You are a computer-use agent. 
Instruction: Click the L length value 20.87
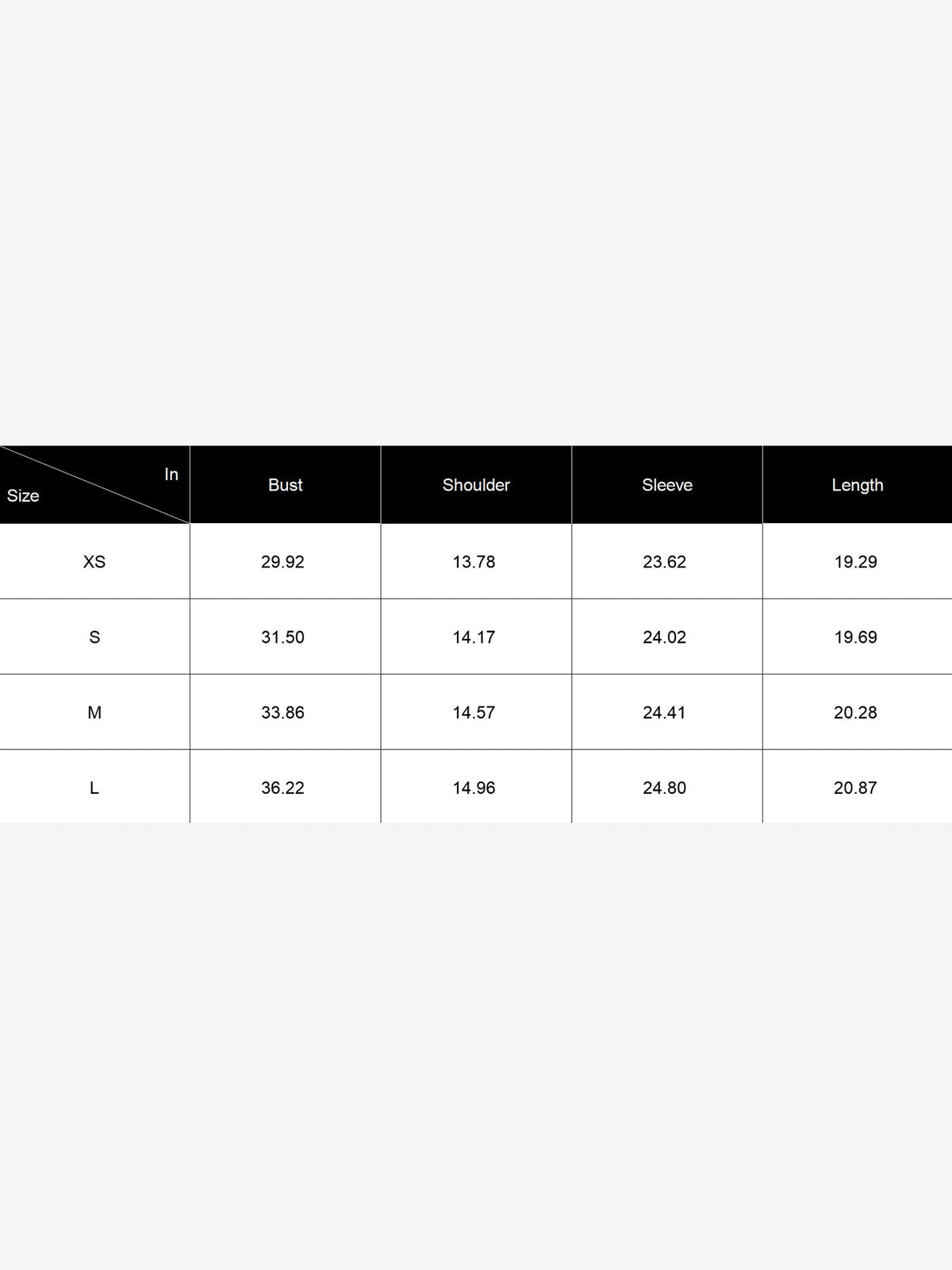pos(856,788)
